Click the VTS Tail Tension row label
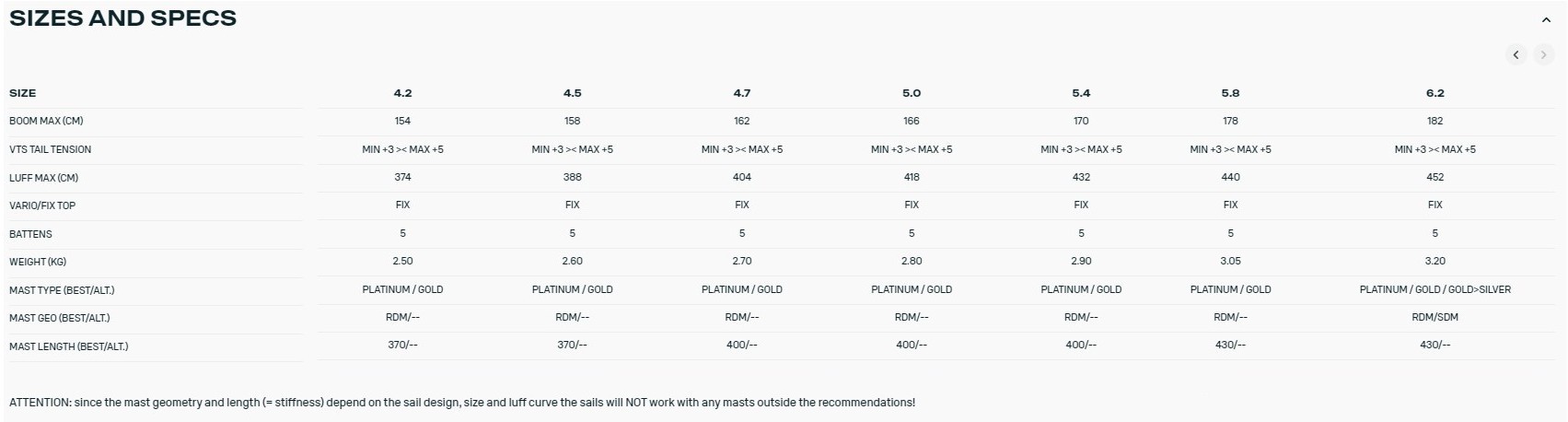 [50, 149]
